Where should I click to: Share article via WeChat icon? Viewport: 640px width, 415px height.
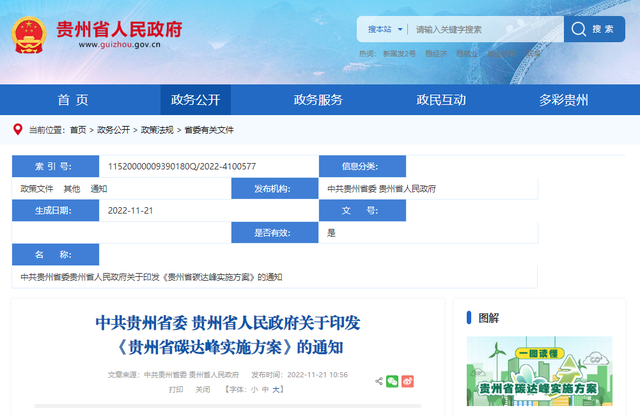coord(393,381)
